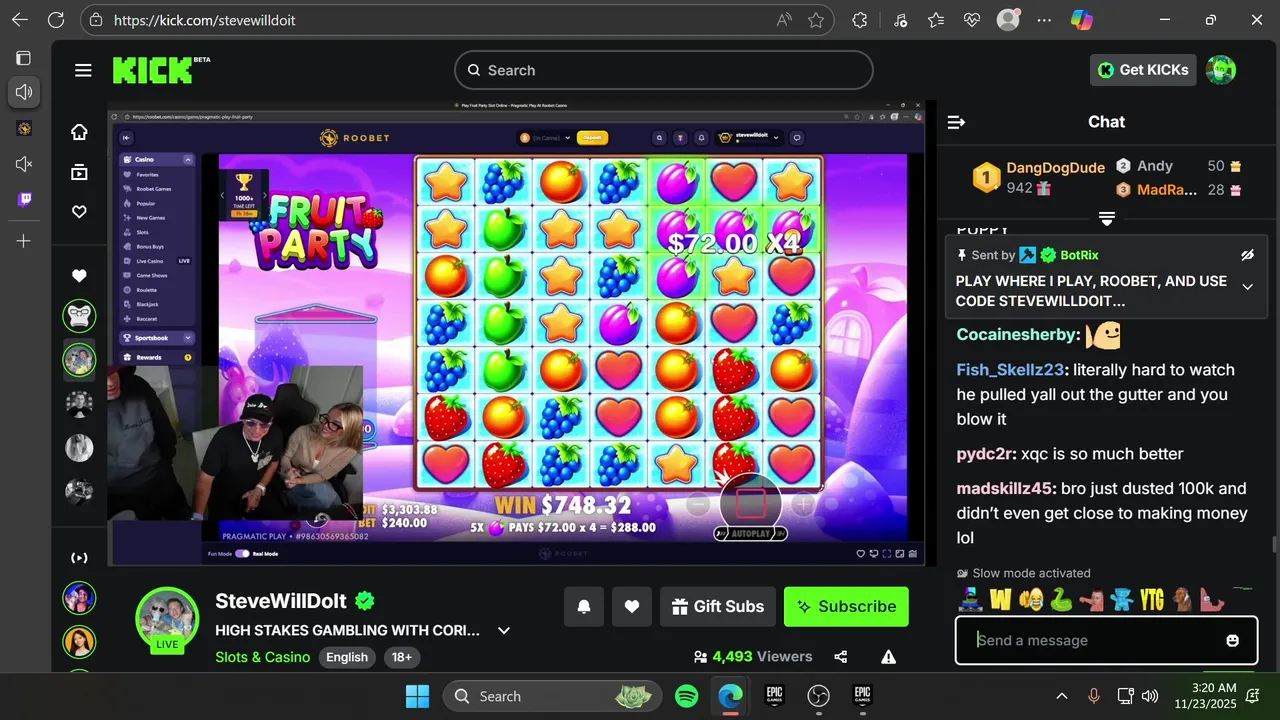
Task: Pick the green snake emote
Action: pyautogui.click(x=1061, y=600)
